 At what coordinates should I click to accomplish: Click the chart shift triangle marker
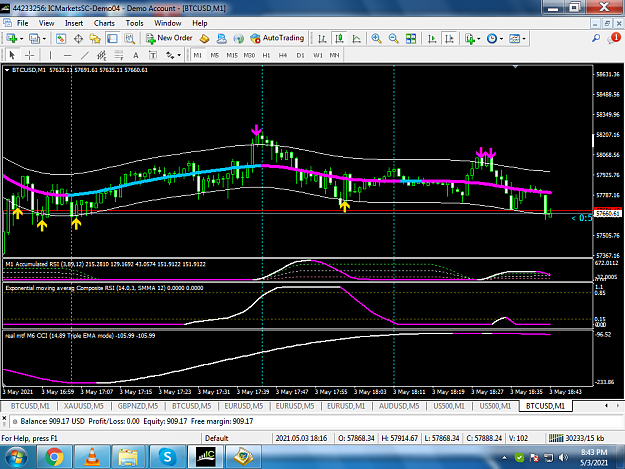(x=515, y=67)
